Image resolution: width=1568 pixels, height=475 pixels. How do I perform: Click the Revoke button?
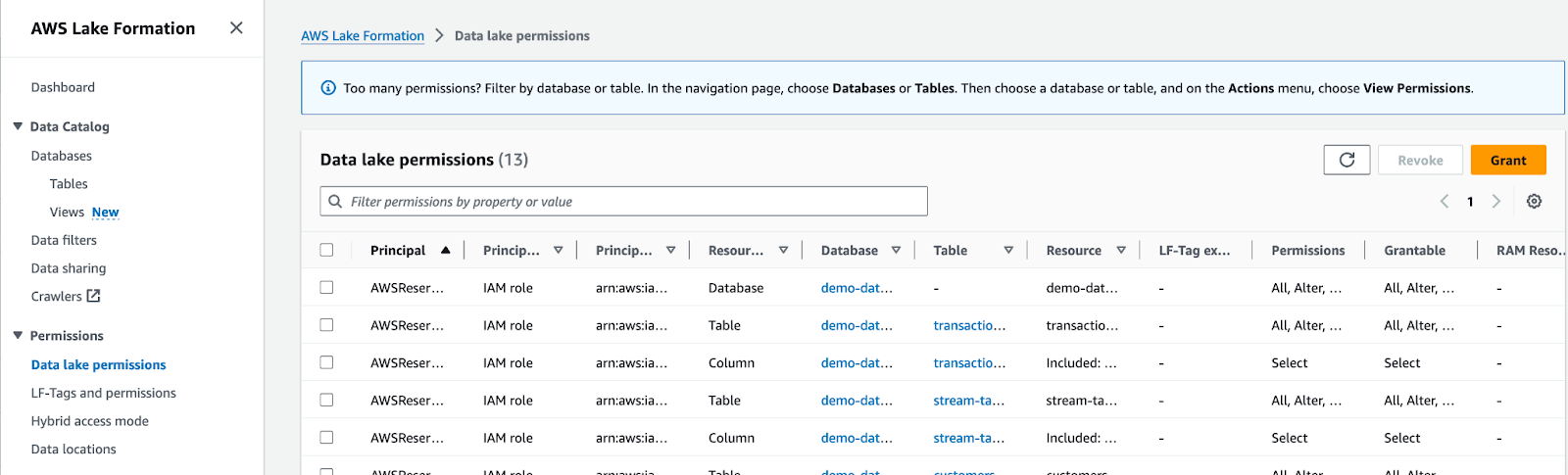[1420, 160]
